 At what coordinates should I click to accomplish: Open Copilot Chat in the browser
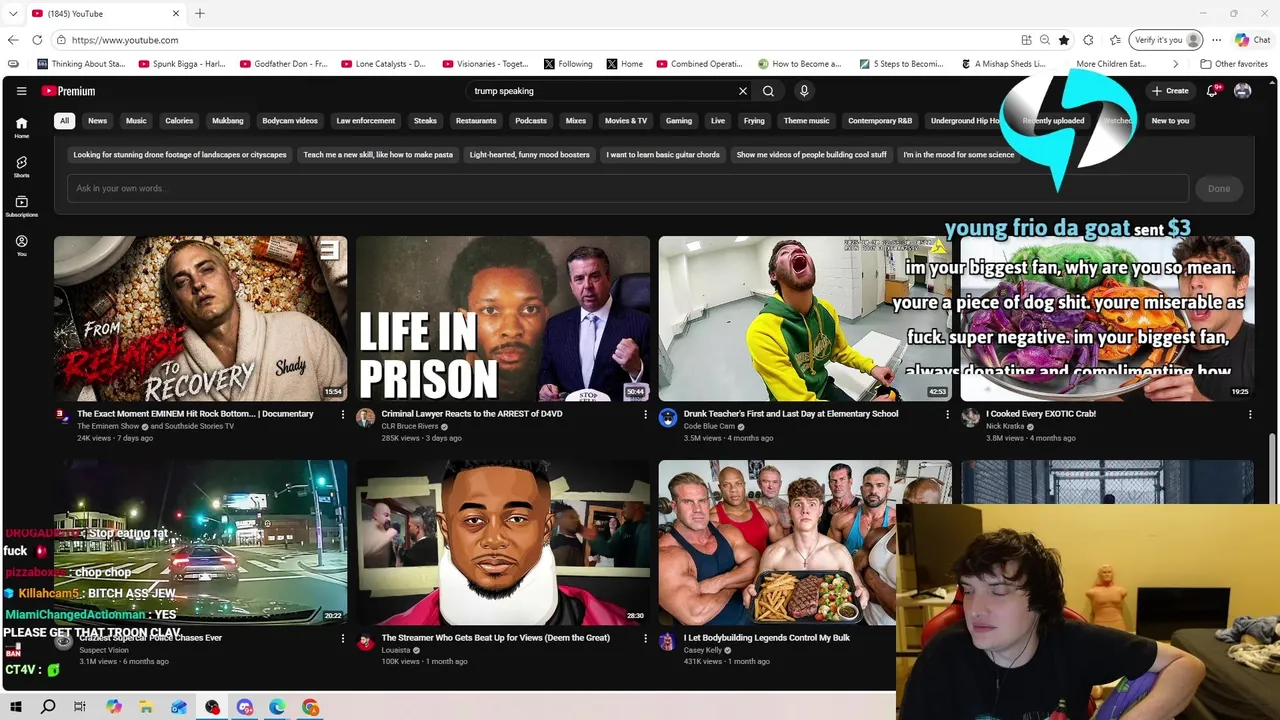[x=1253, y=40]
